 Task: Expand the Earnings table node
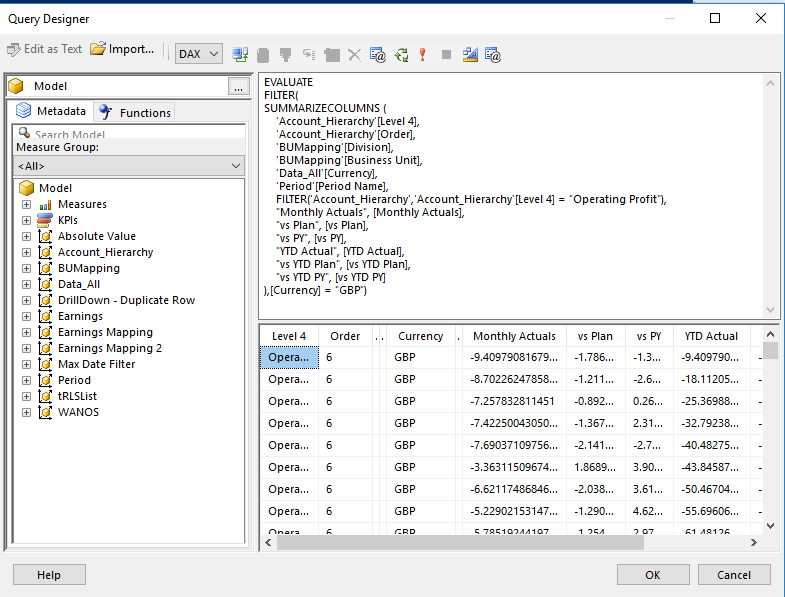(27, 317)
